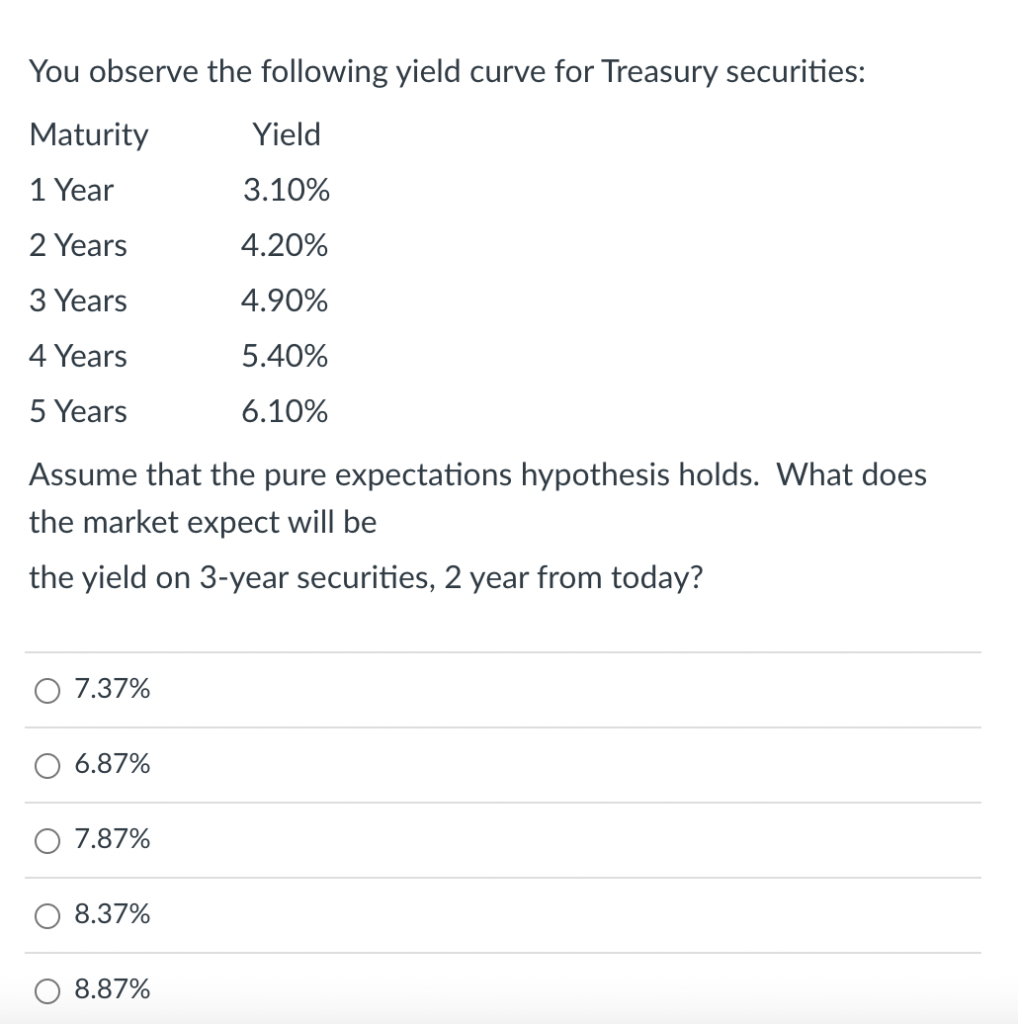This screenshot has height=1024, width=1018.
Task: Mark the 7.87% radio option
Action: 47,840
